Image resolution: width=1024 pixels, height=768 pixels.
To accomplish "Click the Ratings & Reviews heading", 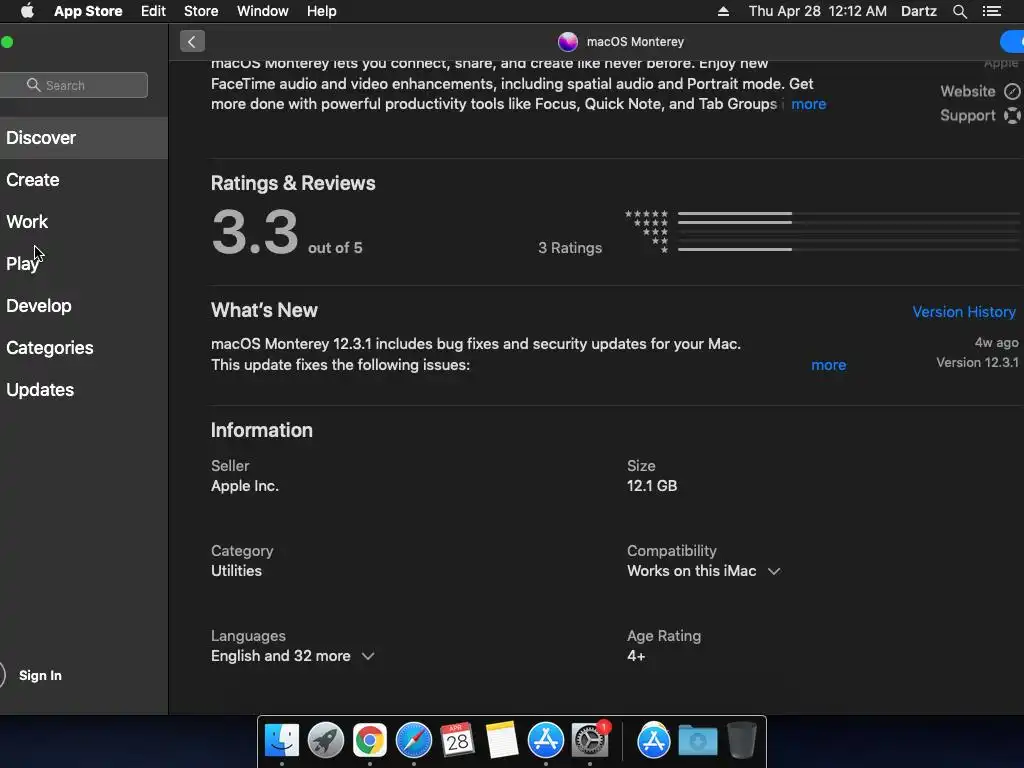I will (293, 184).
